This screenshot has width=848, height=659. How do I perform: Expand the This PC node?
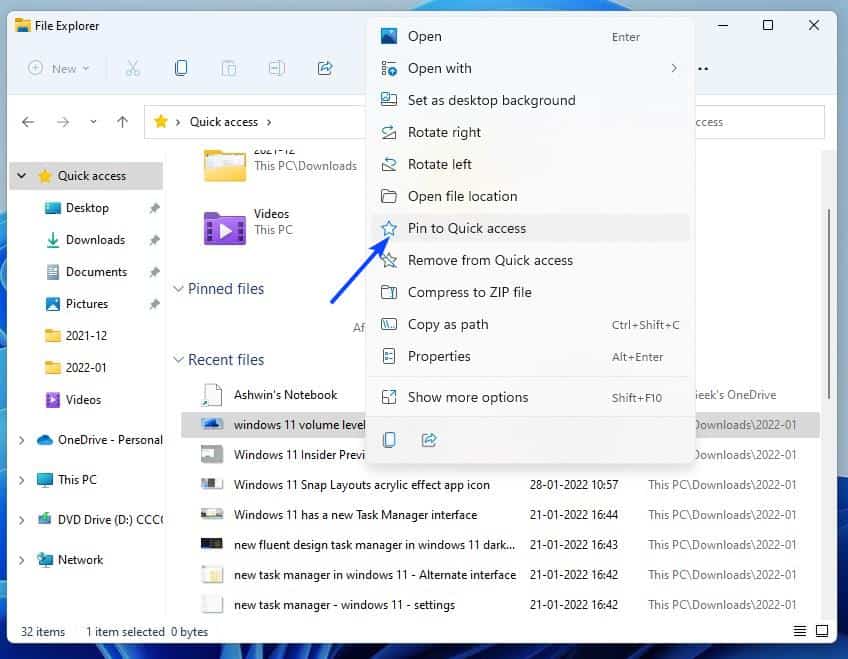pyautogui.click(x=22, y=480)
